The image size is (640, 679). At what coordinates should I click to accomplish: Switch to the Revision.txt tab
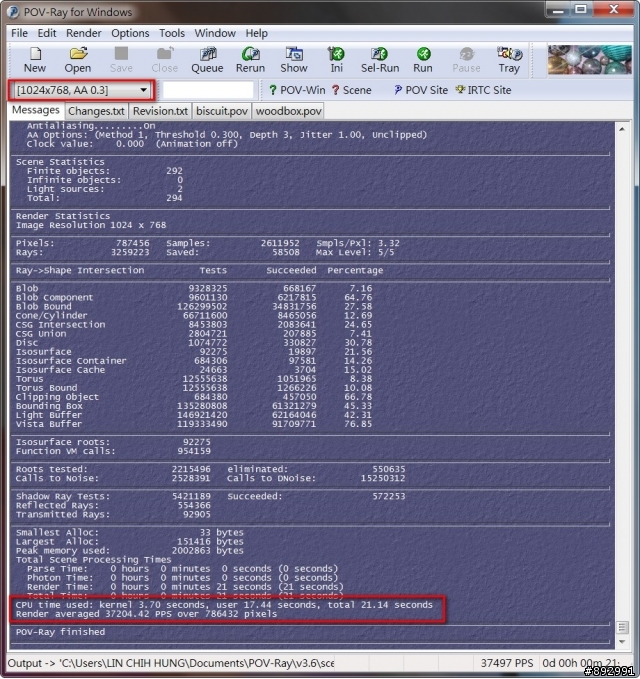[160, 111]
